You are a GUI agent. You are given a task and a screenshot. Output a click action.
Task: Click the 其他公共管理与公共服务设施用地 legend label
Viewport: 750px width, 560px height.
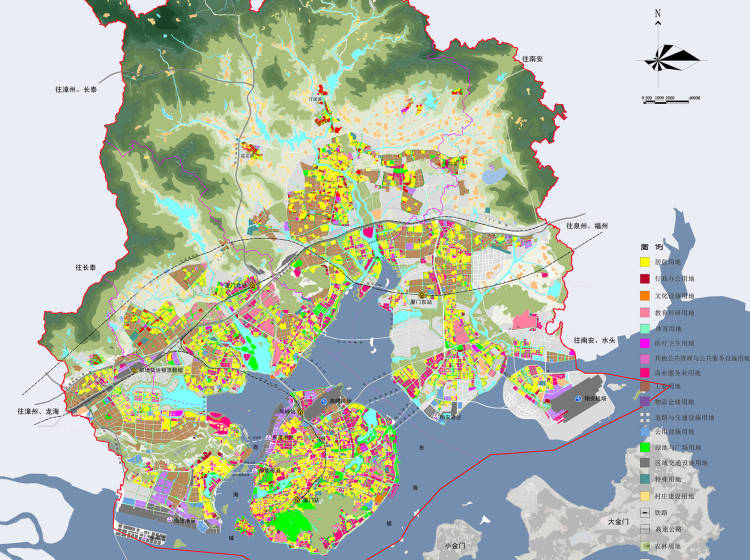point(702,358)
